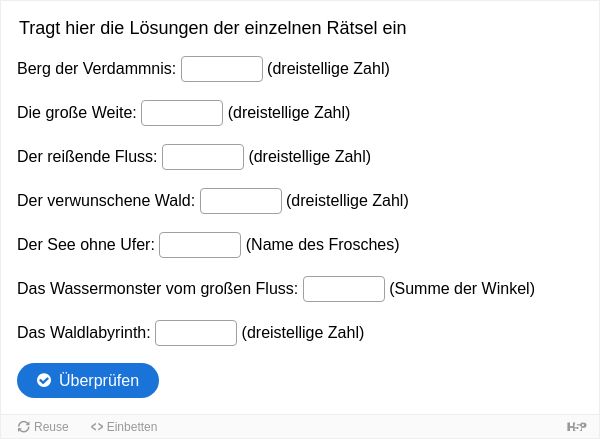Open the Reuse link

[43, 426]
